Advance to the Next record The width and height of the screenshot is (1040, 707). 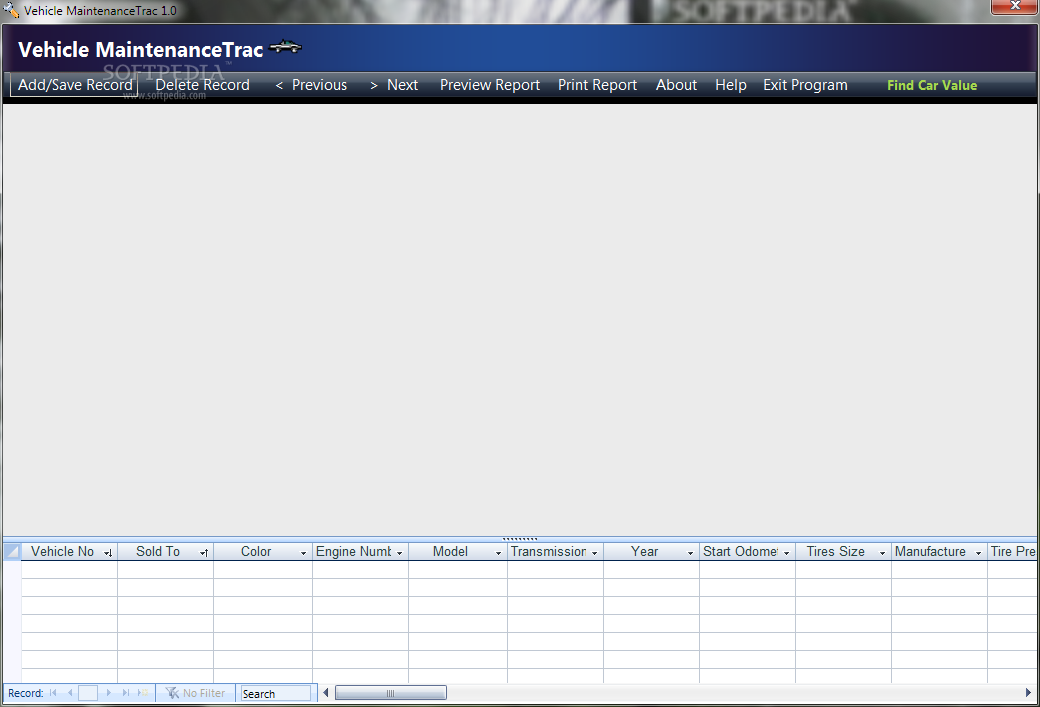[x=394, y=85]
